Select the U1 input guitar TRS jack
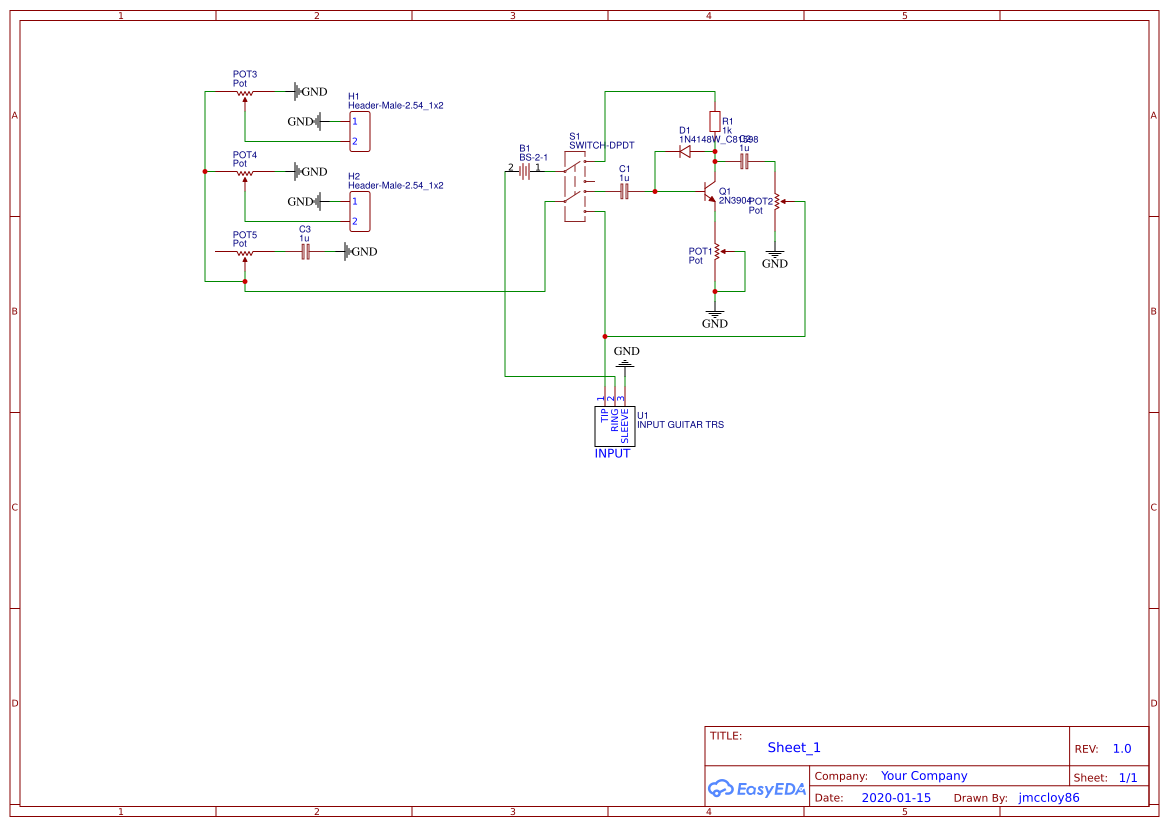Image resolution: width=1169 pixels, height=827 pixels. pos(614,427)
